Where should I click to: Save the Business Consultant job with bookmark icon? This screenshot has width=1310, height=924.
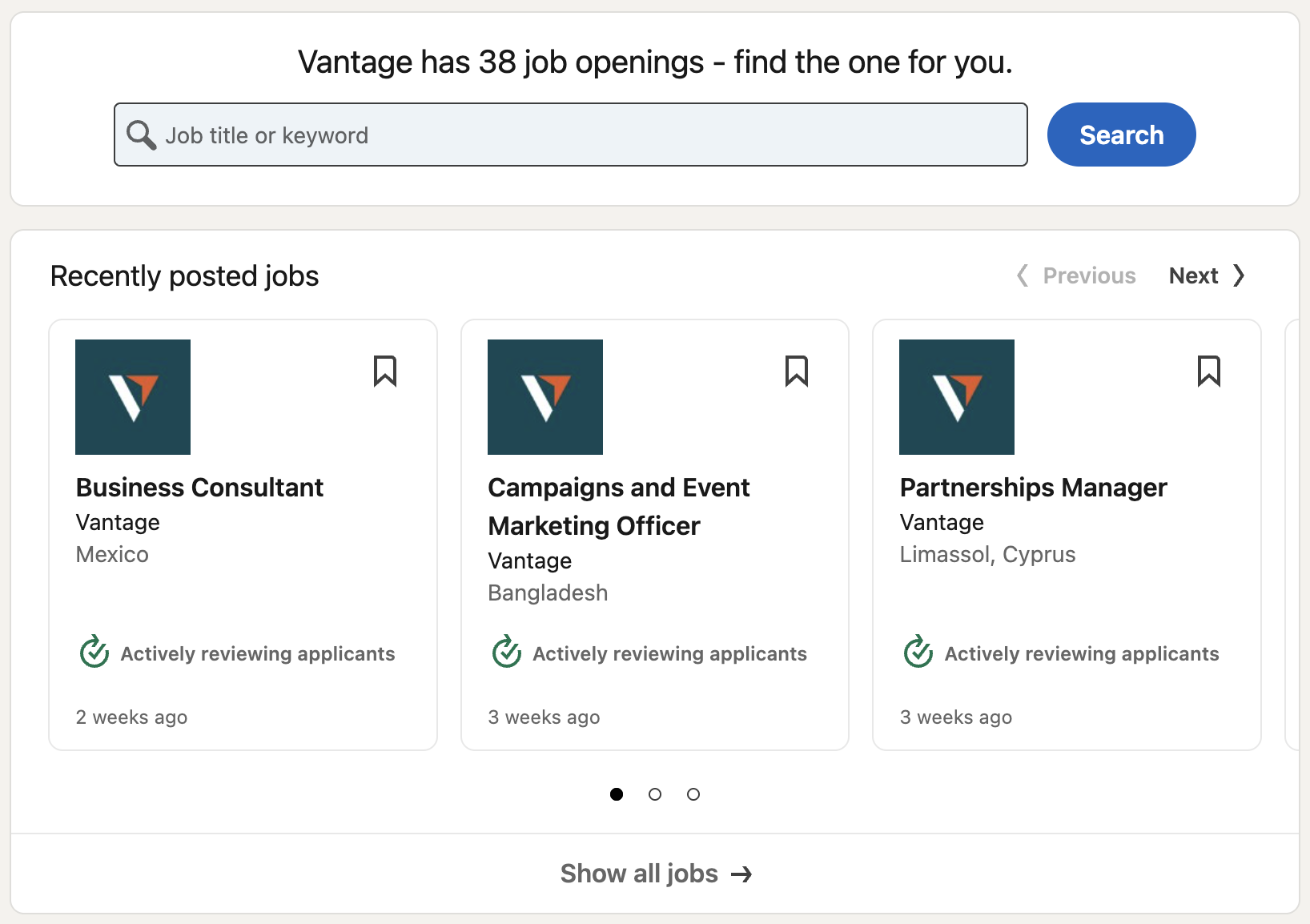[x=385, y=372]
